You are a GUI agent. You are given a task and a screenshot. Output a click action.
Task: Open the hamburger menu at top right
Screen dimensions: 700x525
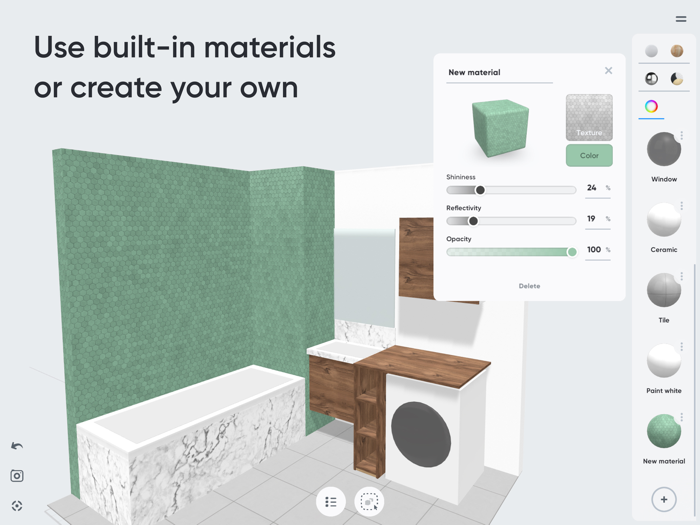681,19
